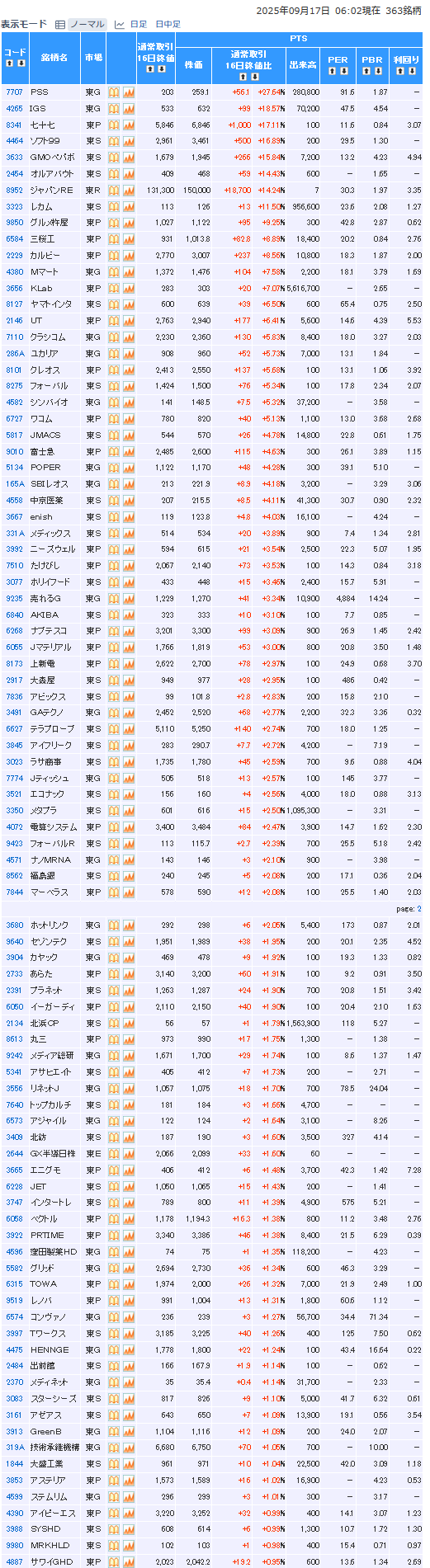Open the book icon for KLab

(115, 288)
